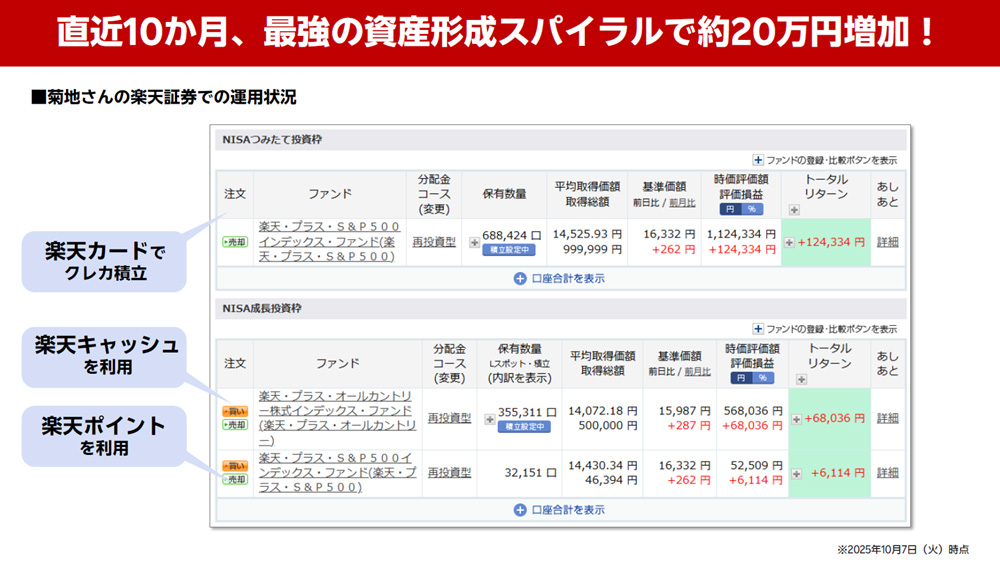Switch to % display in NISA成長投資枠 table
Screen dimensions: 1000x562
[764, 379]
